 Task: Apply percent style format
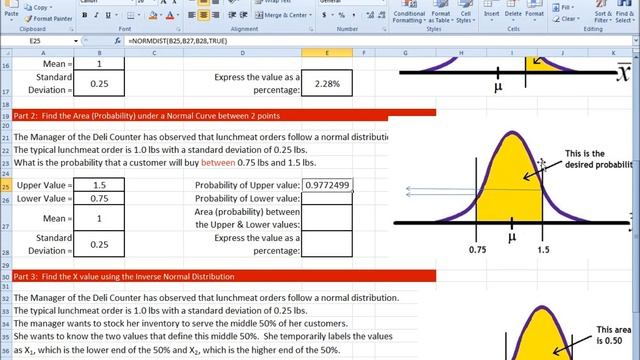(x=342, y=15)
